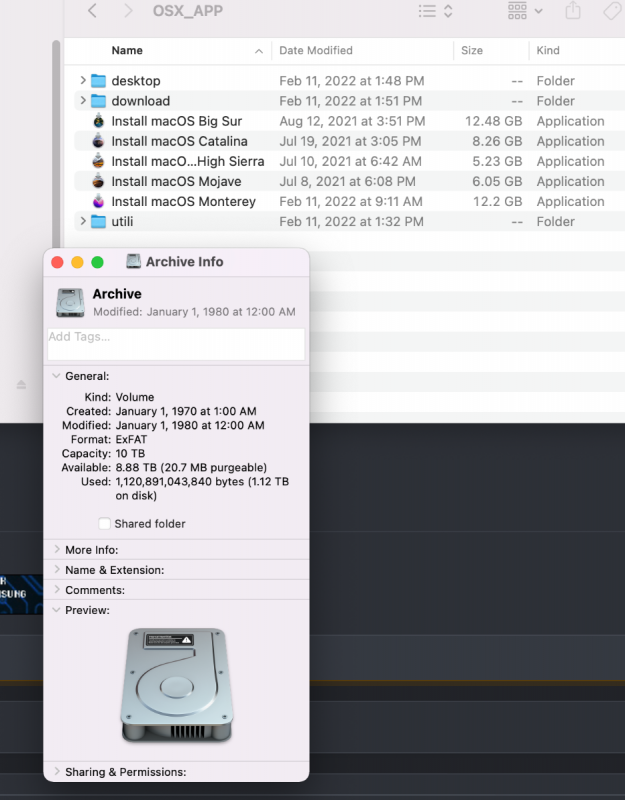
Task: Expand the utili folder
Action: (83, 221)
